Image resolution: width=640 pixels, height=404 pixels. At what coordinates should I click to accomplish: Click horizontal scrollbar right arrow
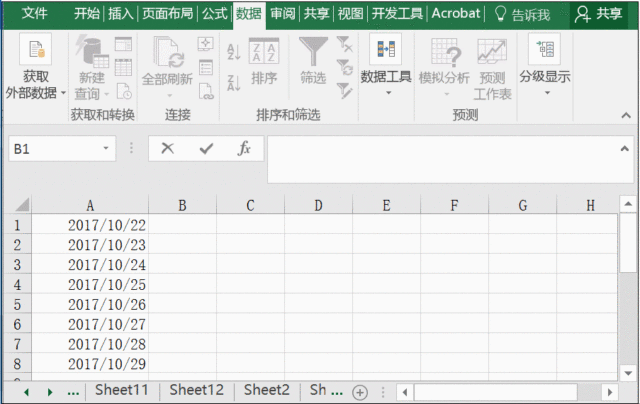[610, 393]
